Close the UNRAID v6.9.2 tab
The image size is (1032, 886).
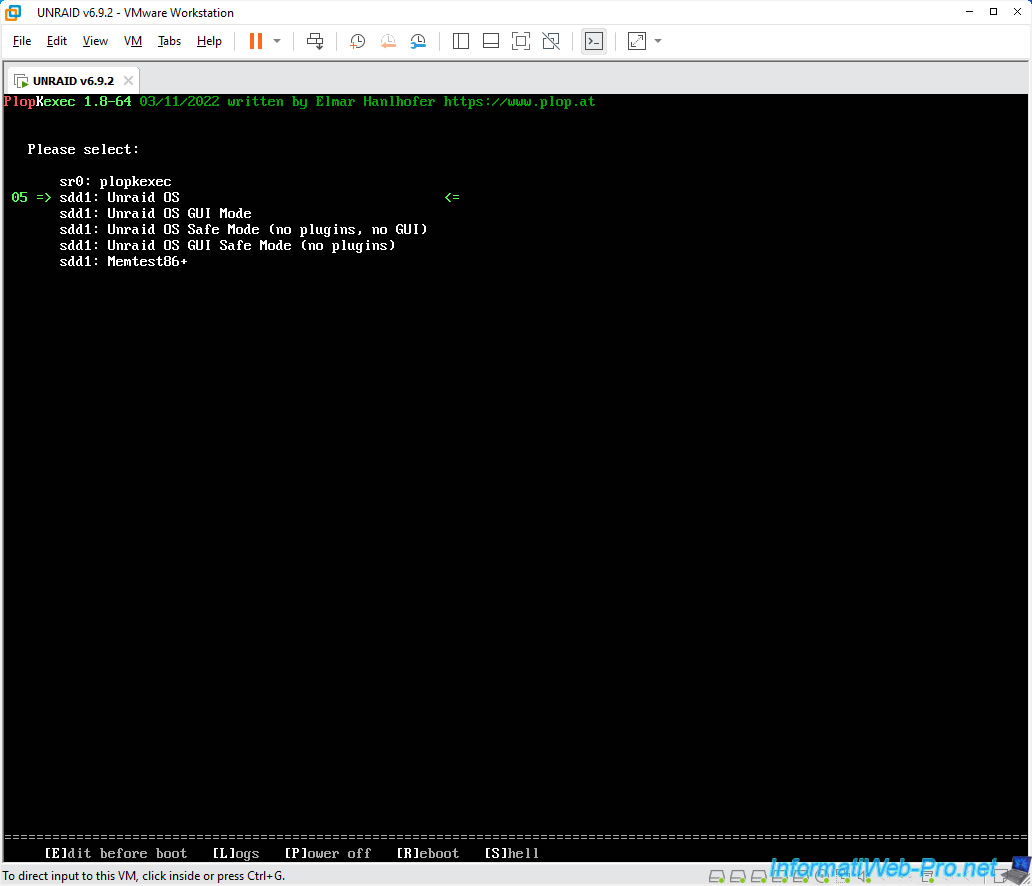128,80
